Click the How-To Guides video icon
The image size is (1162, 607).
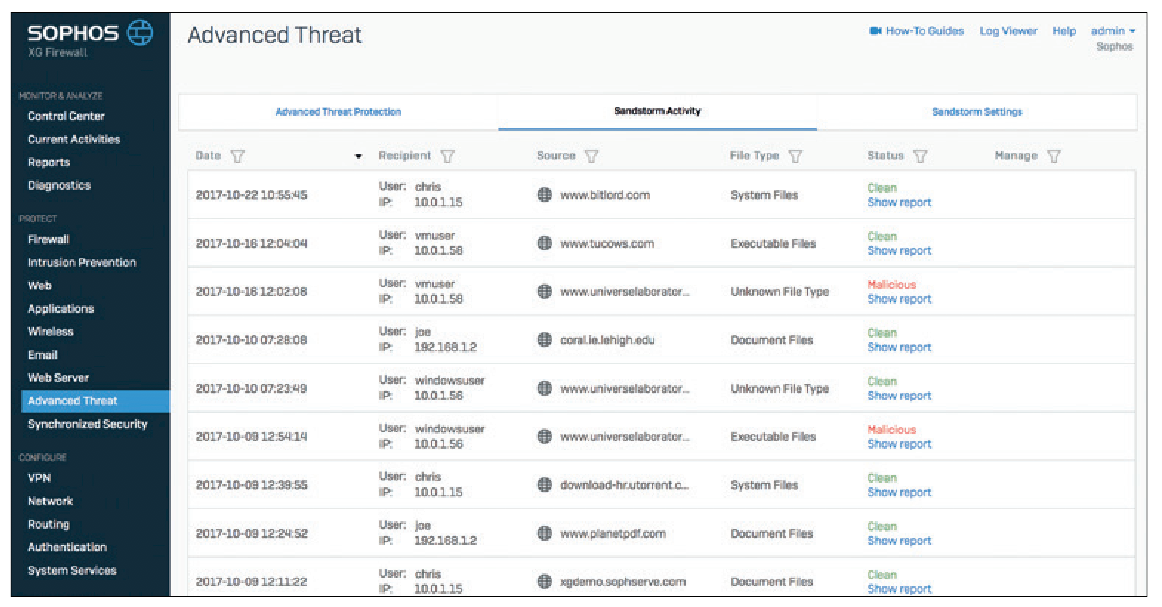point(875,31)
